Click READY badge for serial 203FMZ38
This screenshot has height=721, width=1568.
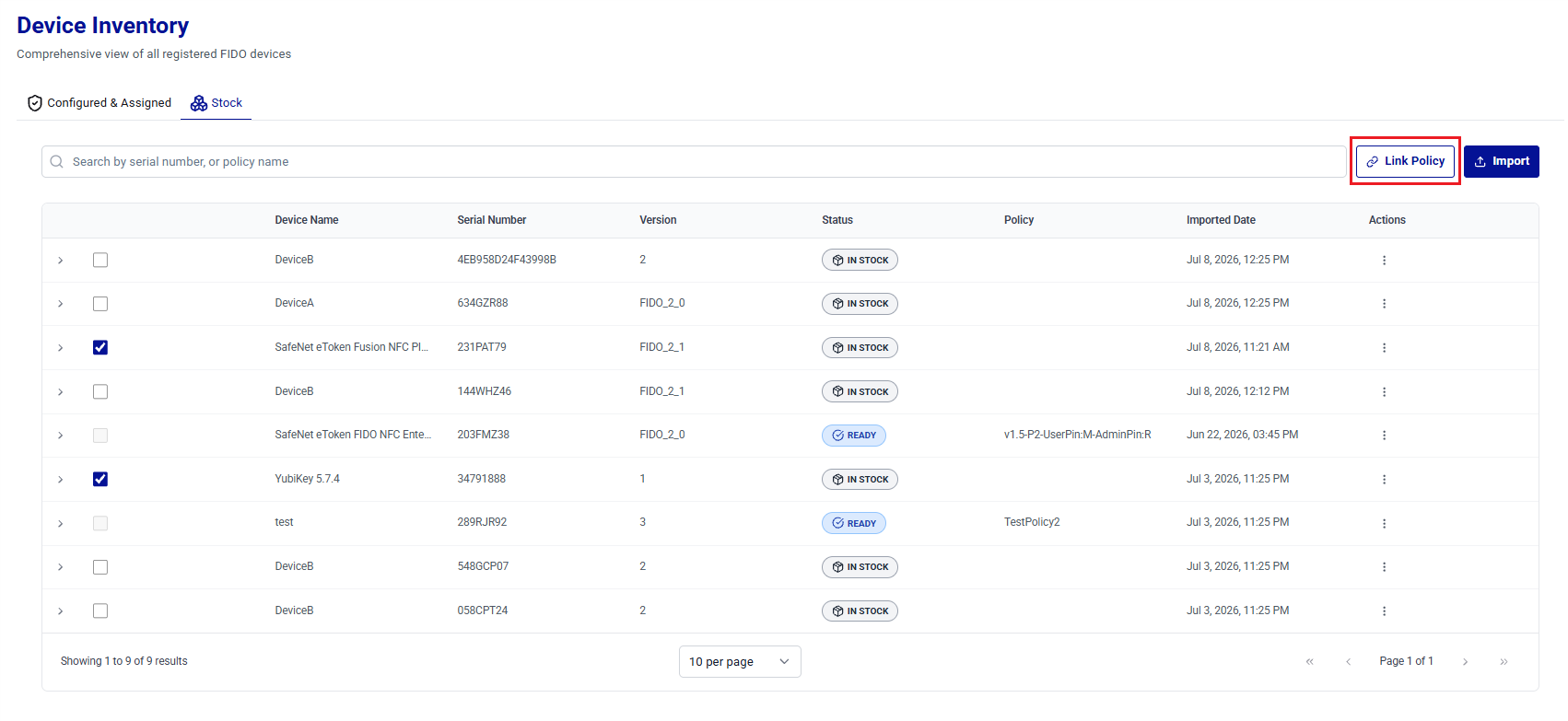point(854,436)
